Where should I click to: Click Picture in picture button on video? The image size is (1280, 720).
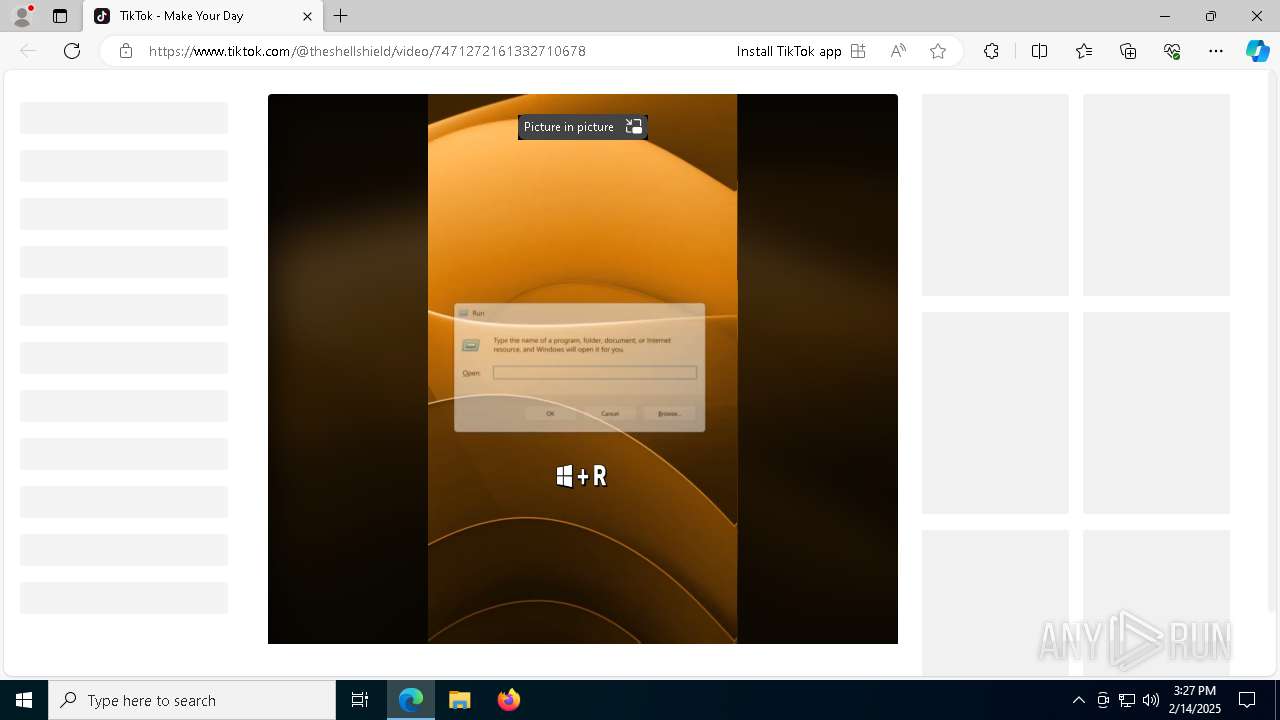click(583, 127)
